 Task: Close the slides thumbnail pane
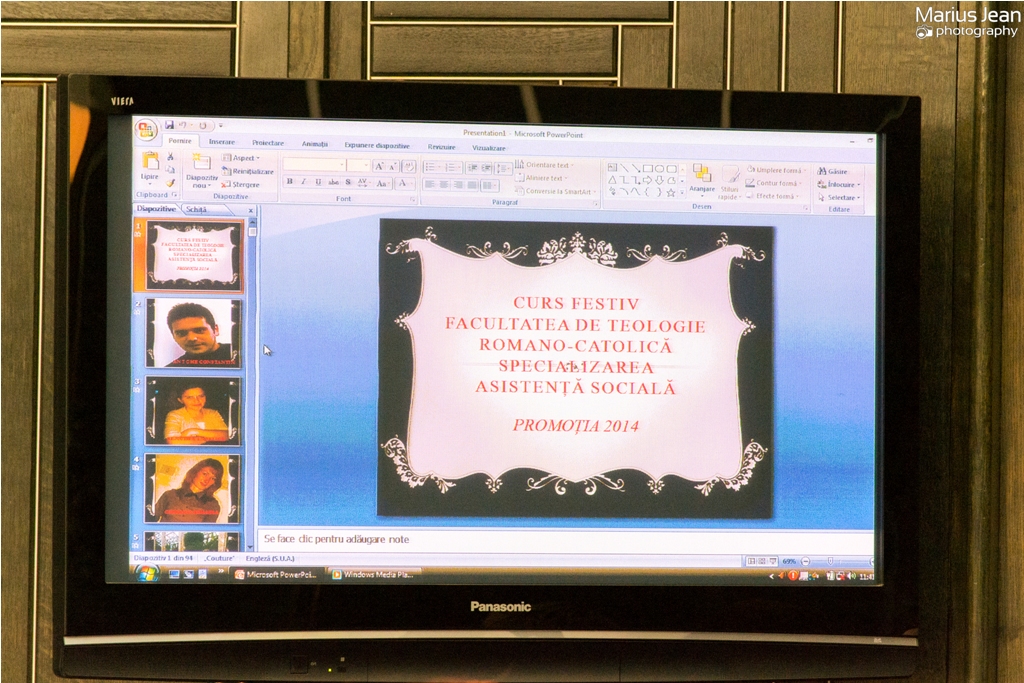(x=251, y=210)
